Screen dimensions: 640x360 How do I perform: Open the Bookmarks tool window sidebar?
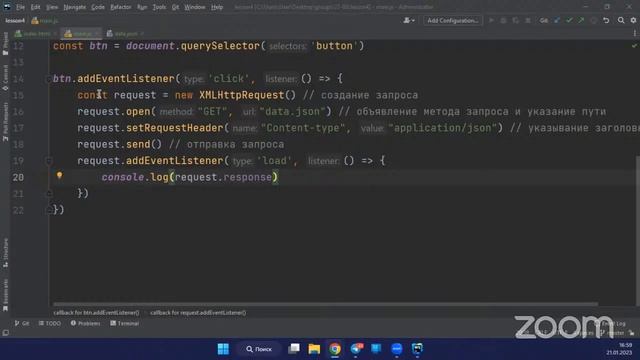coord(5,295)
